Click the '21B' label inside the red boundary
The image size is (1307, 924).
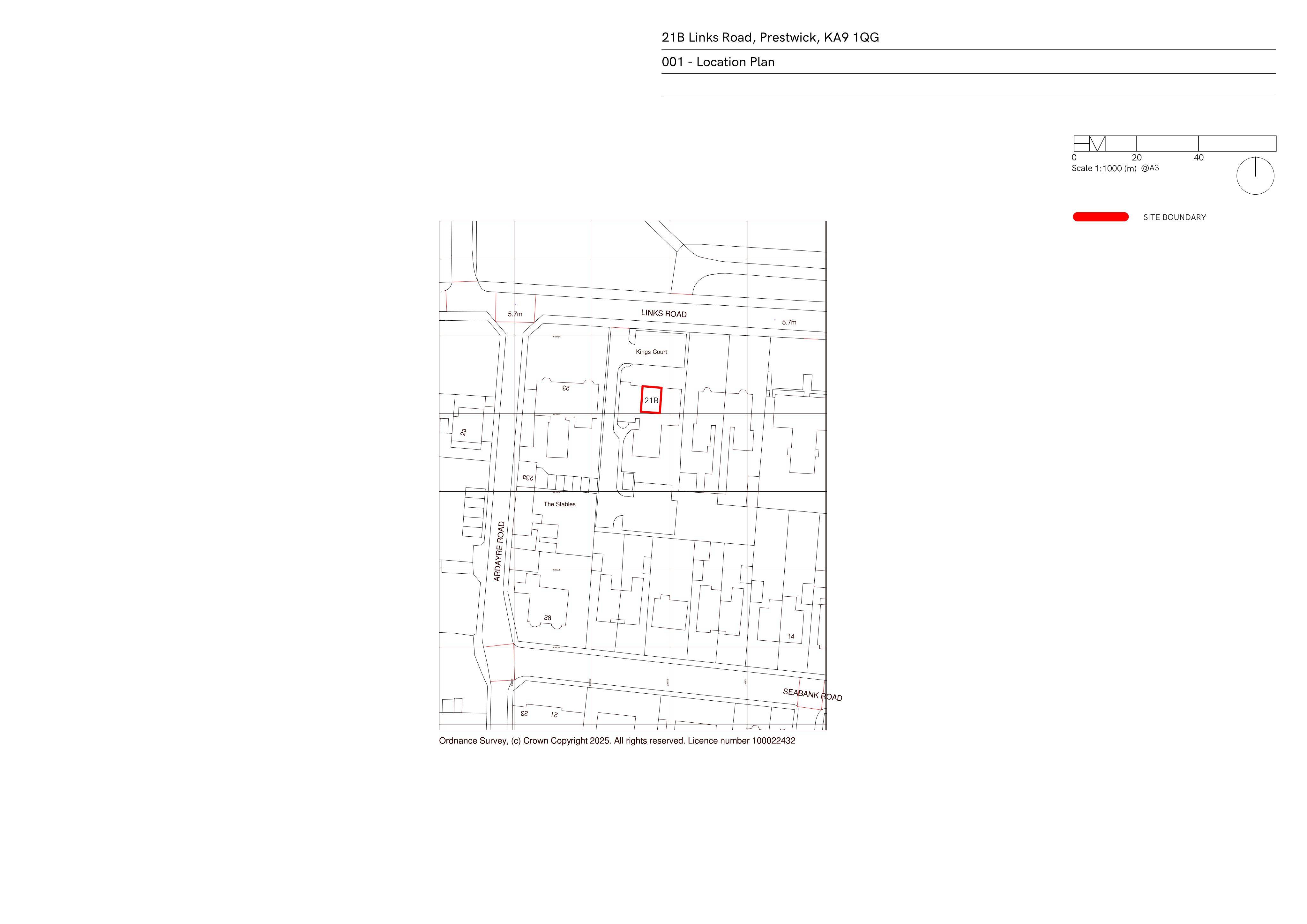click(651, 401)
